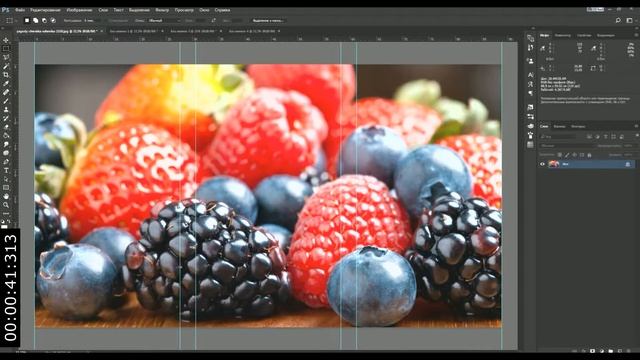Select the Brush tool

coord(6,101)
